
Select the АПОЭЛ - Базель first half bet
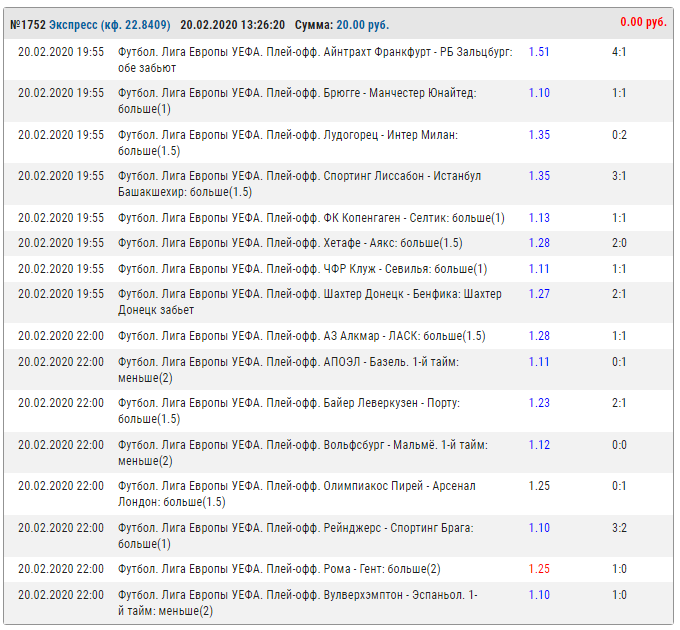pyautogui.click(x=288, y=369)
